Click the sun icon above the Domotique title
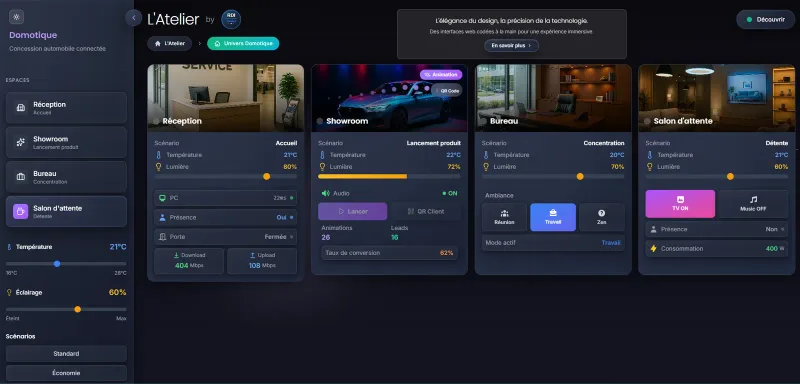This screenshot has width=800, height=384. tap(16, 17)
